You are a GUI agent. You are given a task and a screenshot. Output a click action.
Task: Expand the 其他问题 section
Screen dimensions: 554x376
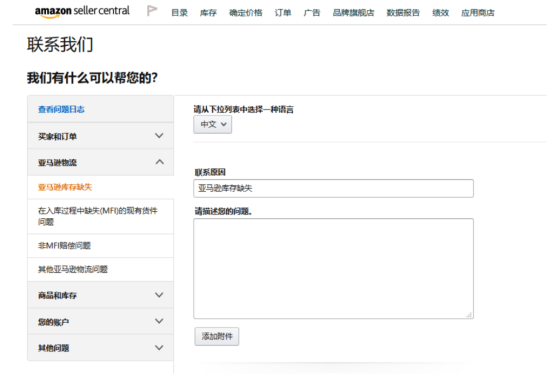click(x=100, y=348)
